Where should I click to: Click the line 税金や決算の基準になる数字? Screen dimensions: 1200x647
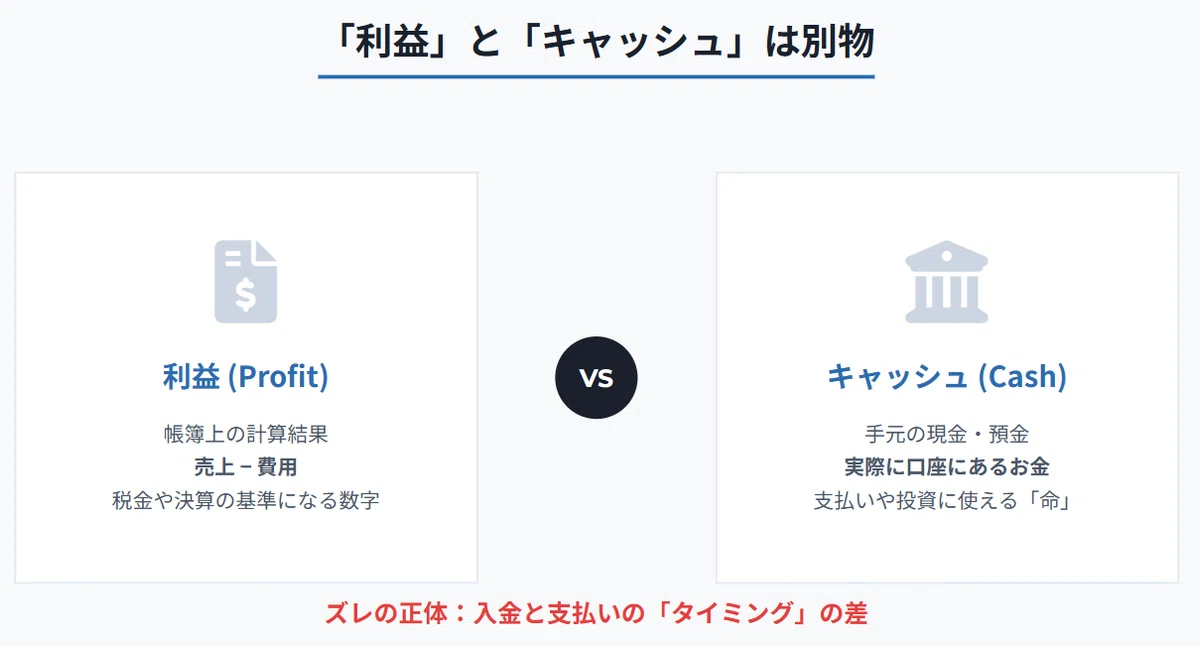[x=246, y=500]
